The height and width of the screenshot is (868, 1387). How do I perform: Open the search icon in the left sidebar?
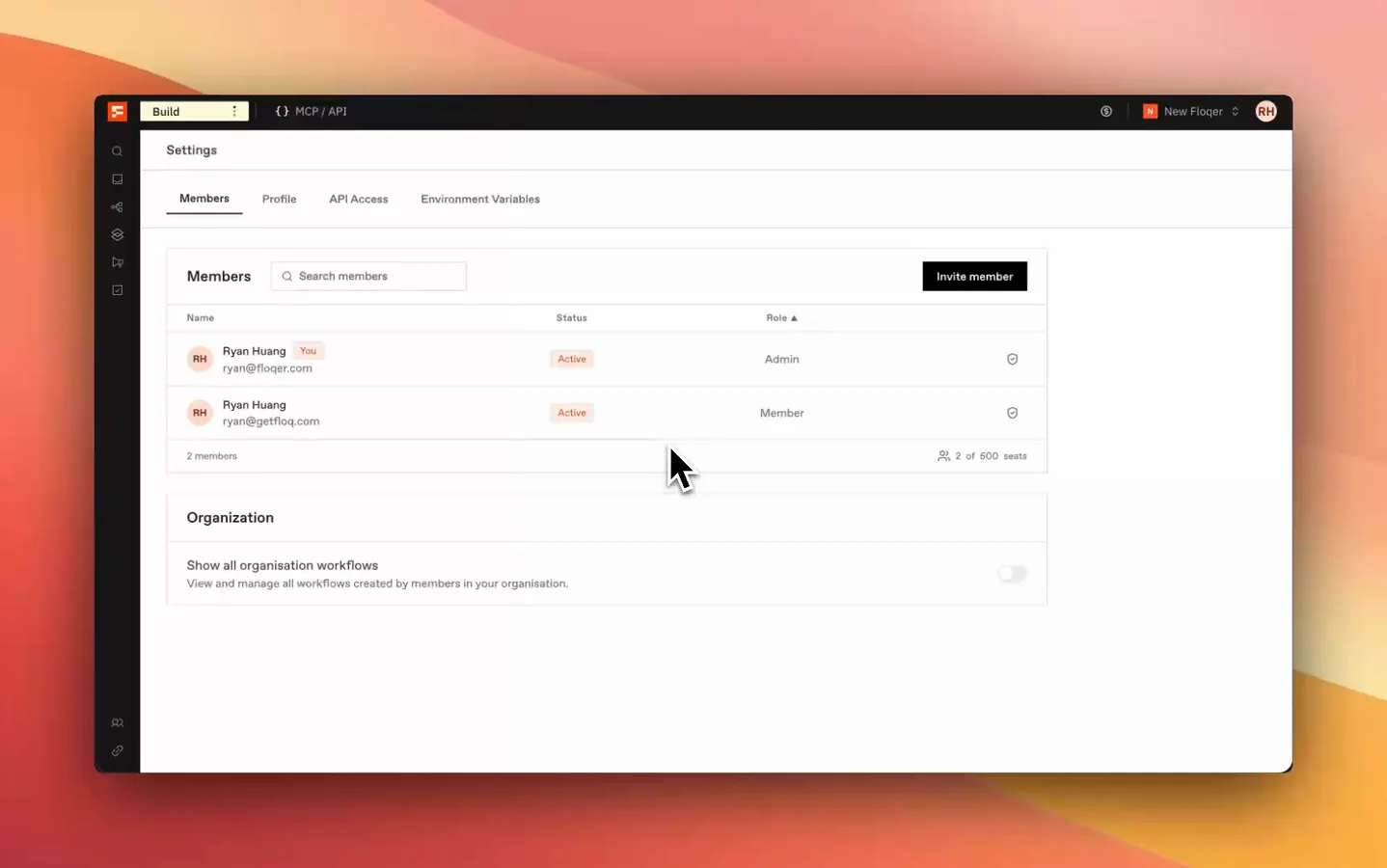pos(118,151)
